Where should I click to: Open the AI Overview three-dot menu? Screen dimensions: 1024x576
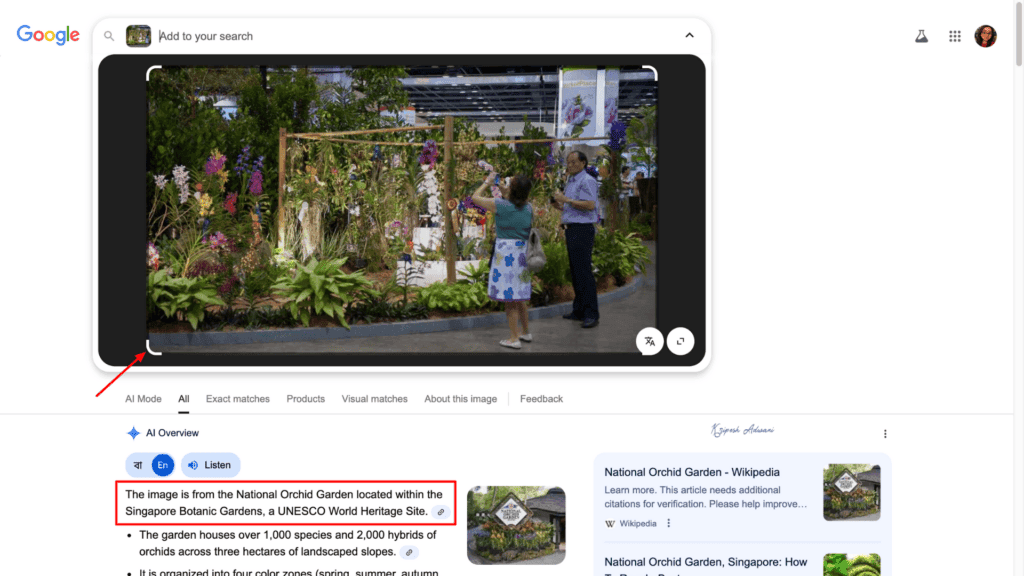click(x=884, y=433)
